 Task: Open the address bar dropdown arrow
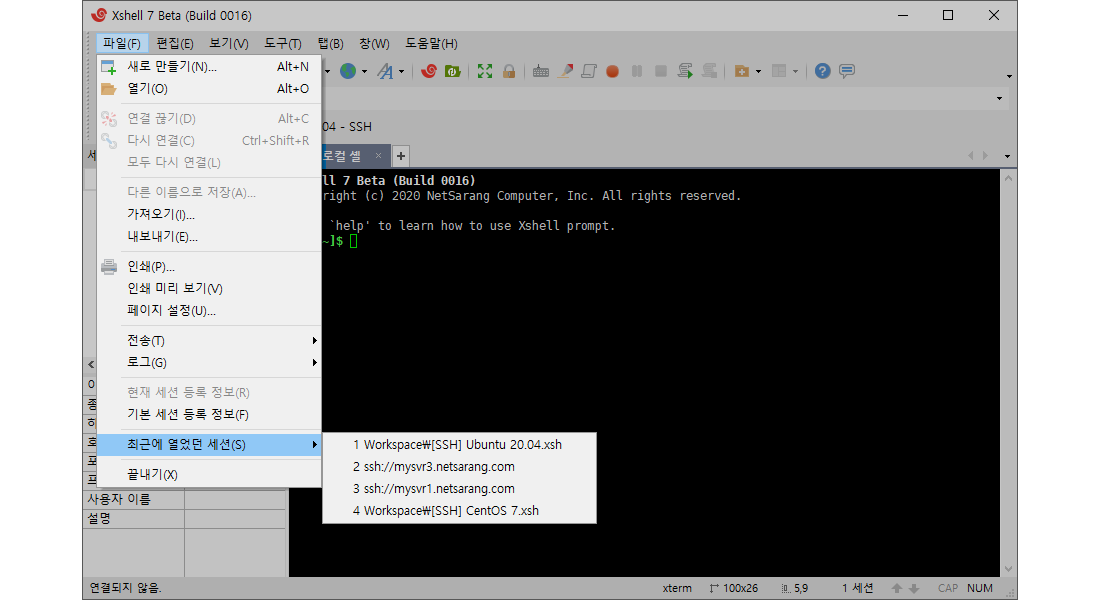[x=1000, y=98]
